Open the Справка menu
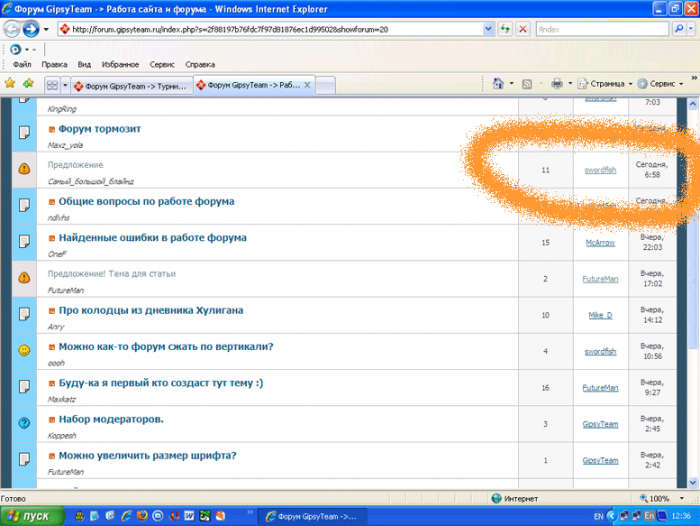 click(x=200, y=65)
